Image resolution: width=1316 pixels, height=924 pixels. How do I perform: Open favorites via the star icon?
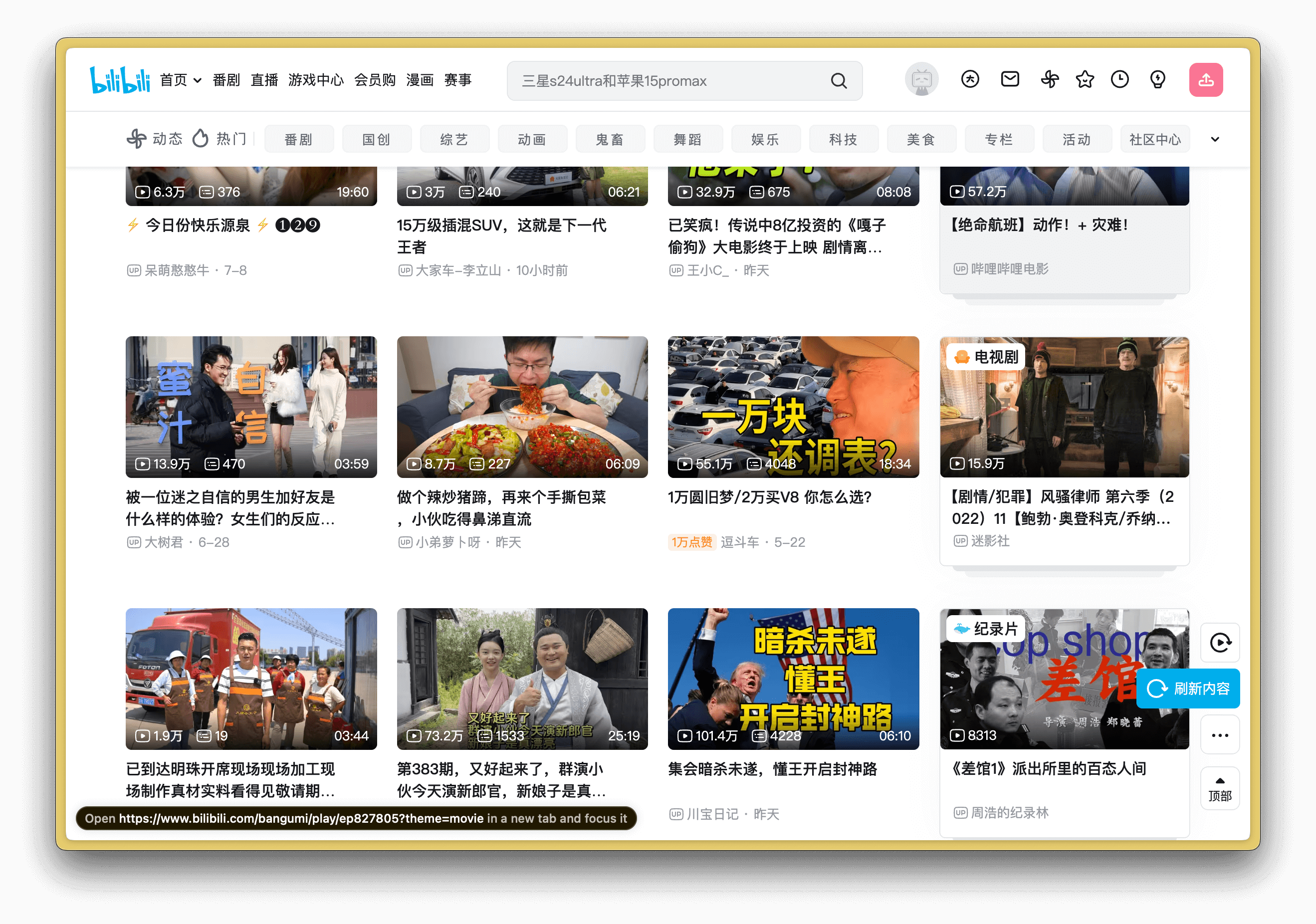(1085, 80)
